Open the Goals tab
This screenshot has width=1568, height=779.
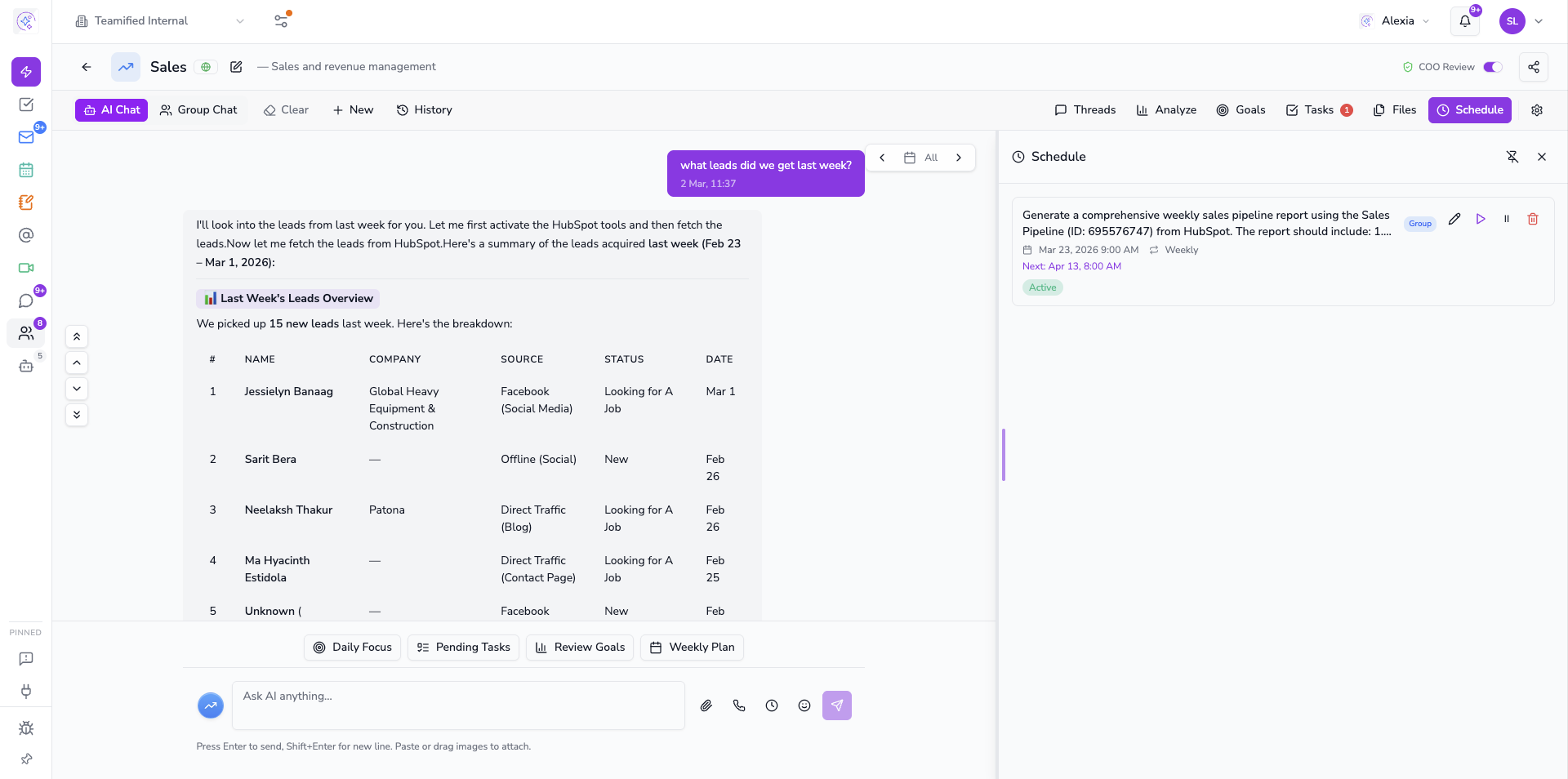pyautogui.click(x=1241, y=110)
